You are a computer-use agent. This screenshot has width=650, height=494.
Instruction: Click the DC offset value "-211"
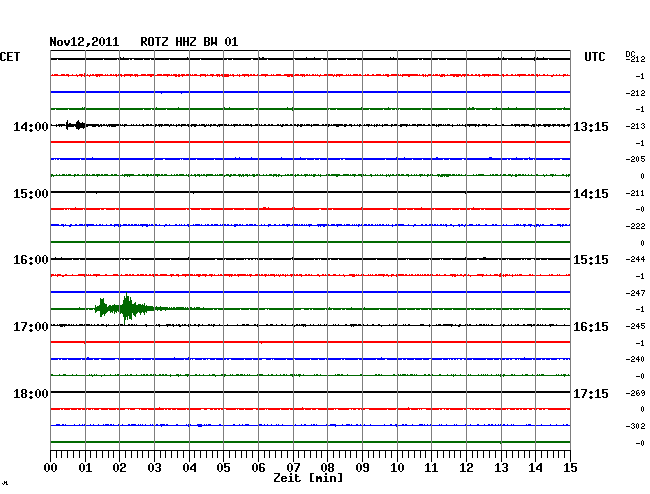pyautogui.click(x=635, y=193)
